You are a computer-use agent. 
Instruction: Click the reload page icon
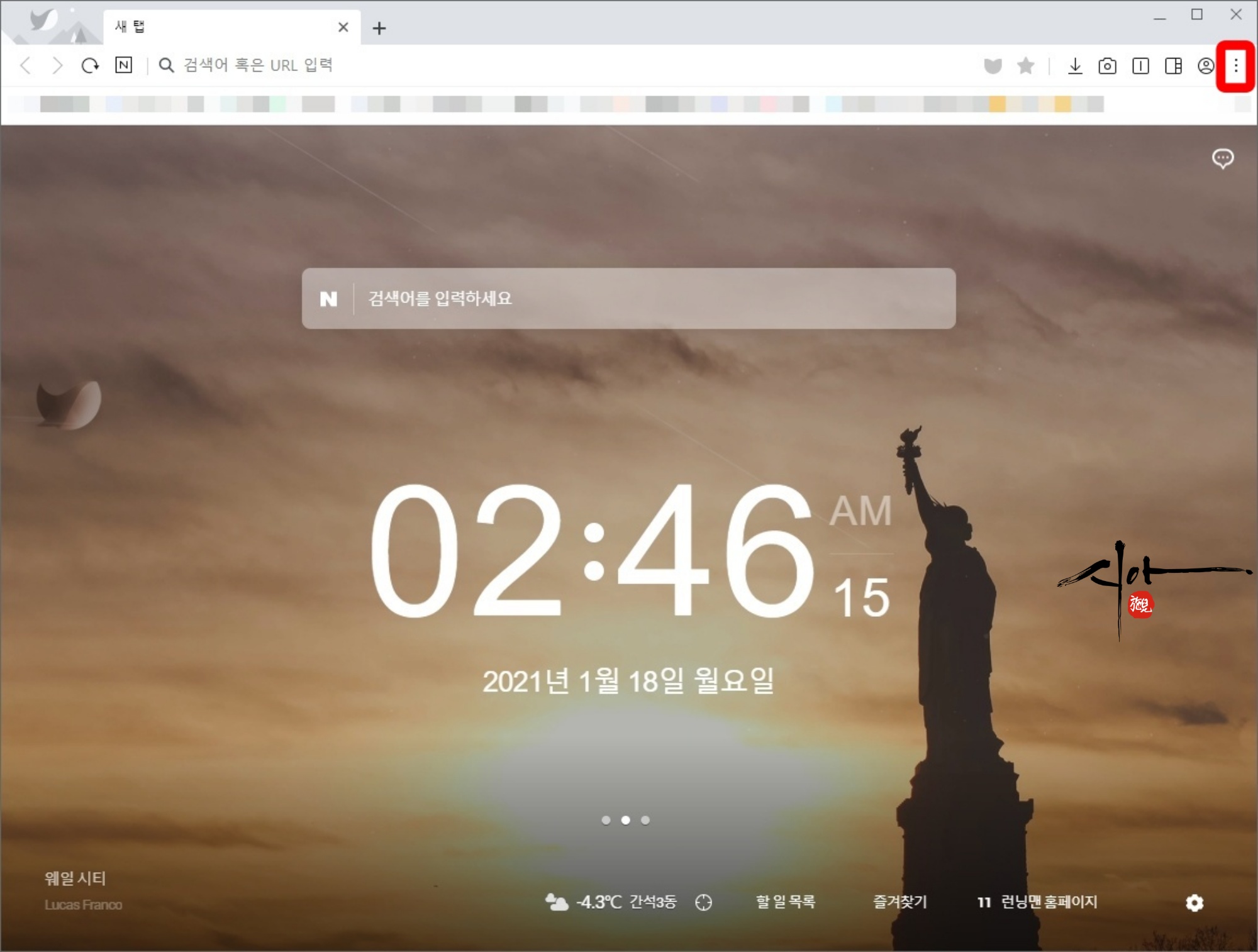click(90, 65)
